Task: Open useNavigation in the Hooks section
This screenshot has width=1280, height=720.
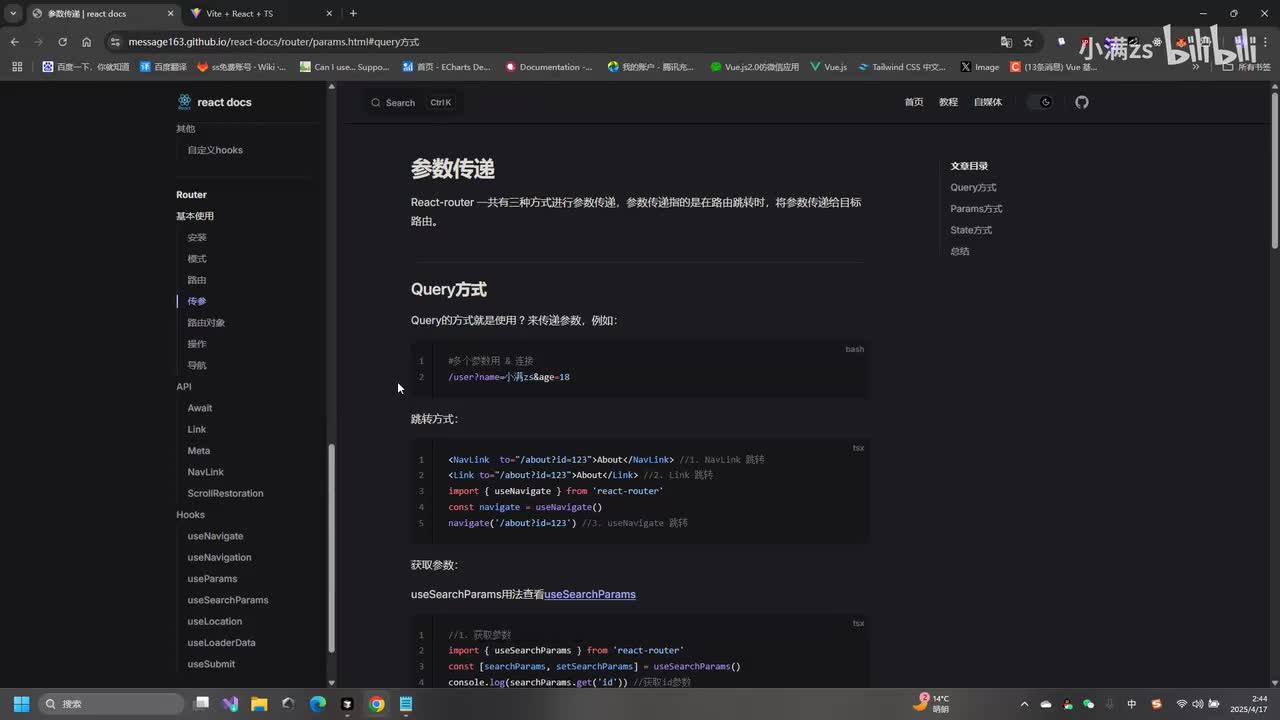Action: click(x=219, y=557)
